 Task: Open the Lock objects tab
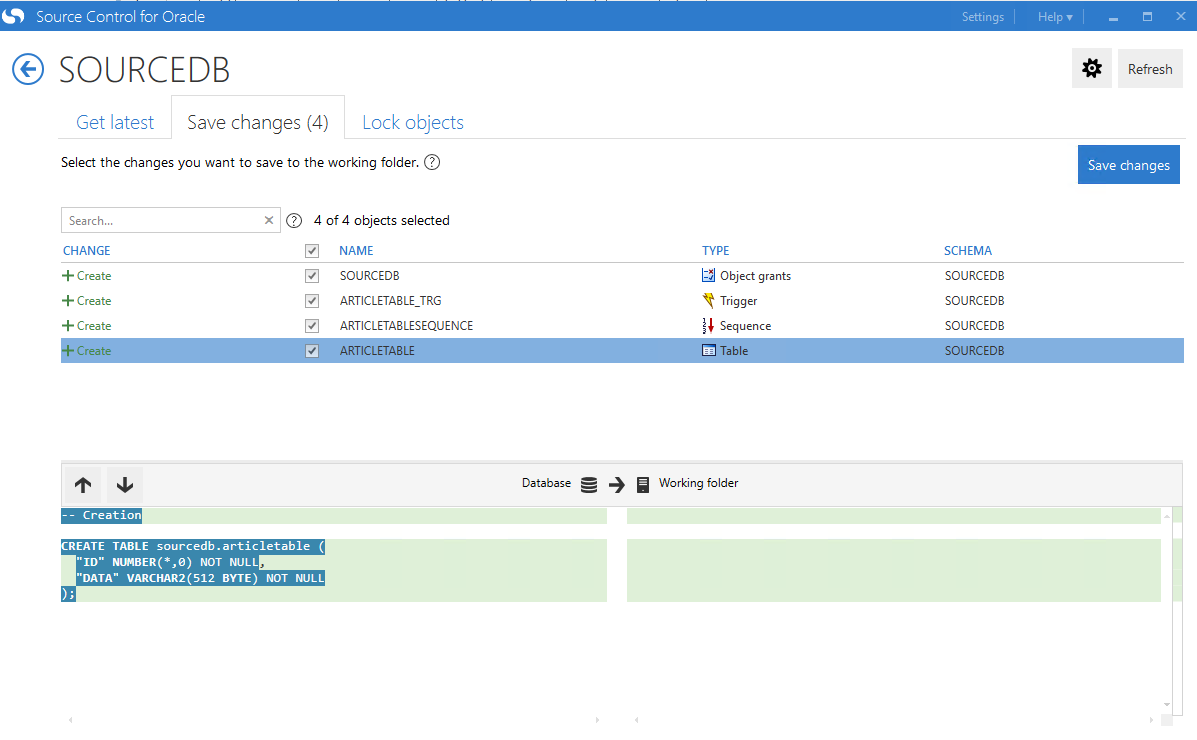click(413, 122)
